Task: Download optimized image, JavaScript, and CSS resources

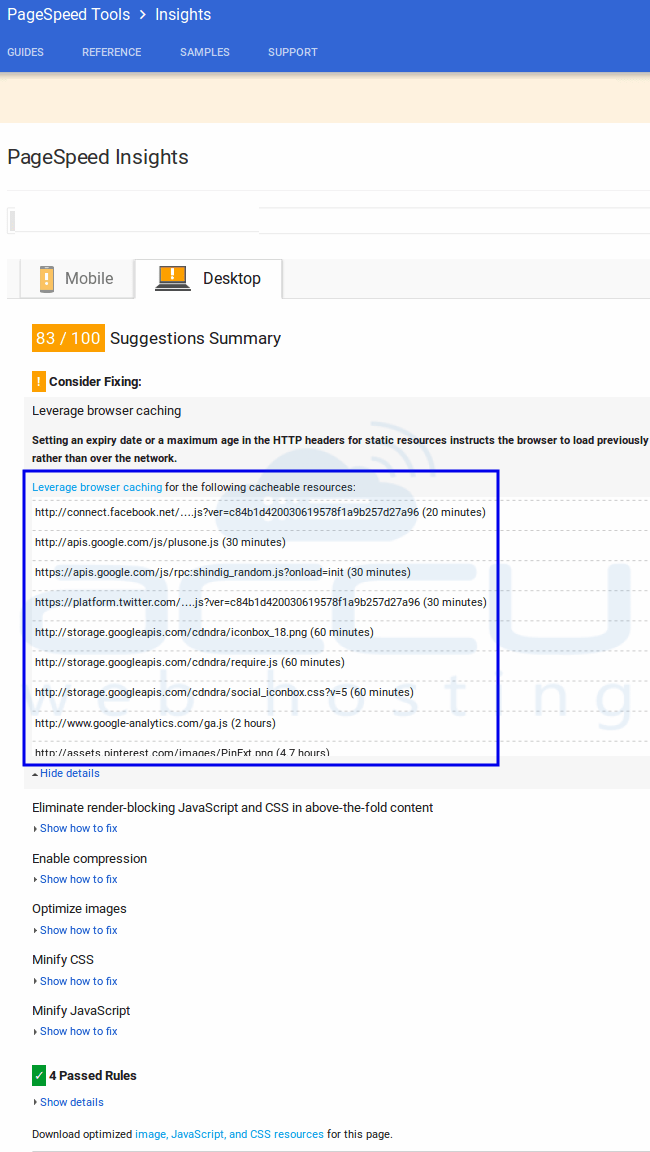Action: coord(229,1134)
